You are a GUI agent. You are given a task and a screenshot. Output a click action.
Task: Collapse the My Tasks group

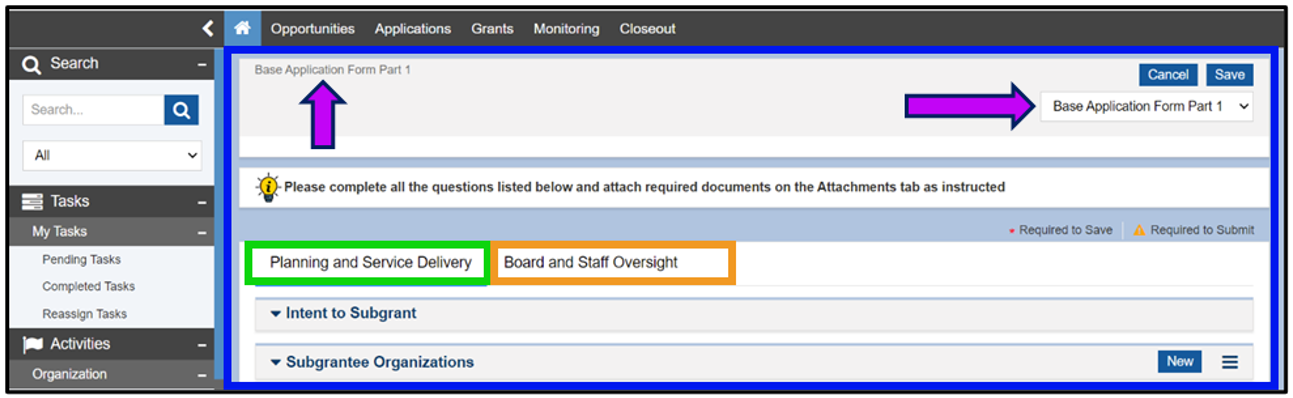[x=202, y=232]
